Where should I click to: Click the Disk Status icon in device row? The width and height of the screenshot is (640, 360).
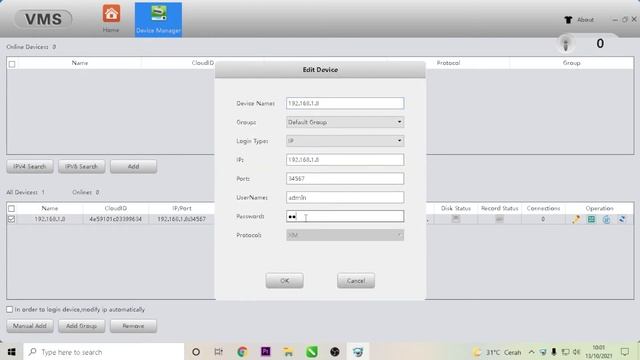456,219
